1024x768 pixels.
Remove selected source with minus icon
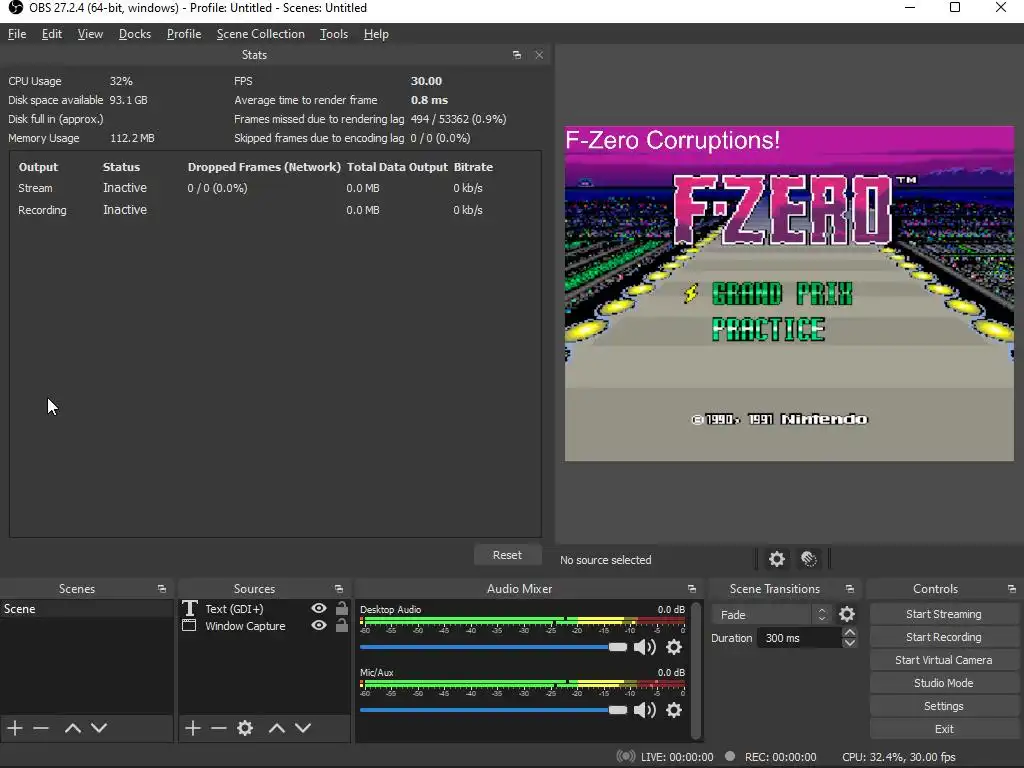pos(219,728)
